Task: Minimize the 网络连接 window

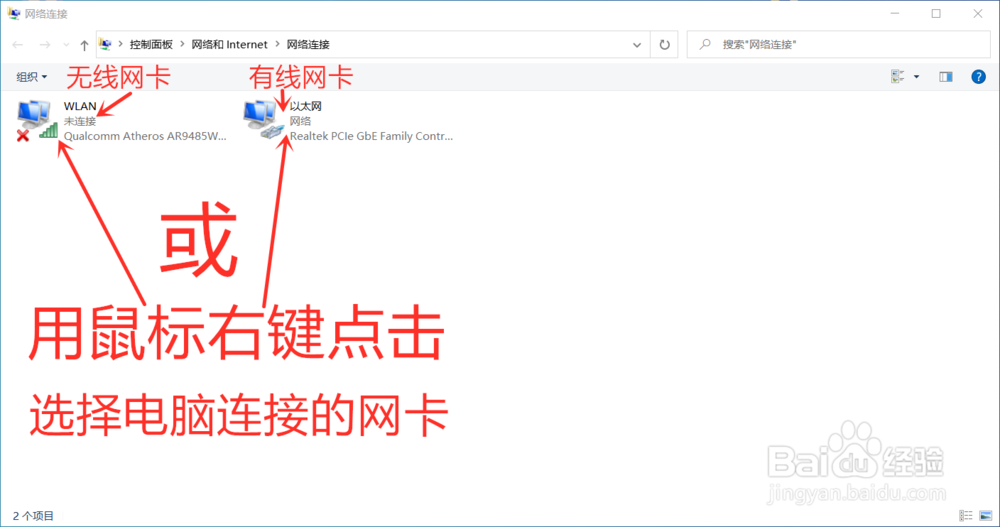Action: click(x=895, y=13)
